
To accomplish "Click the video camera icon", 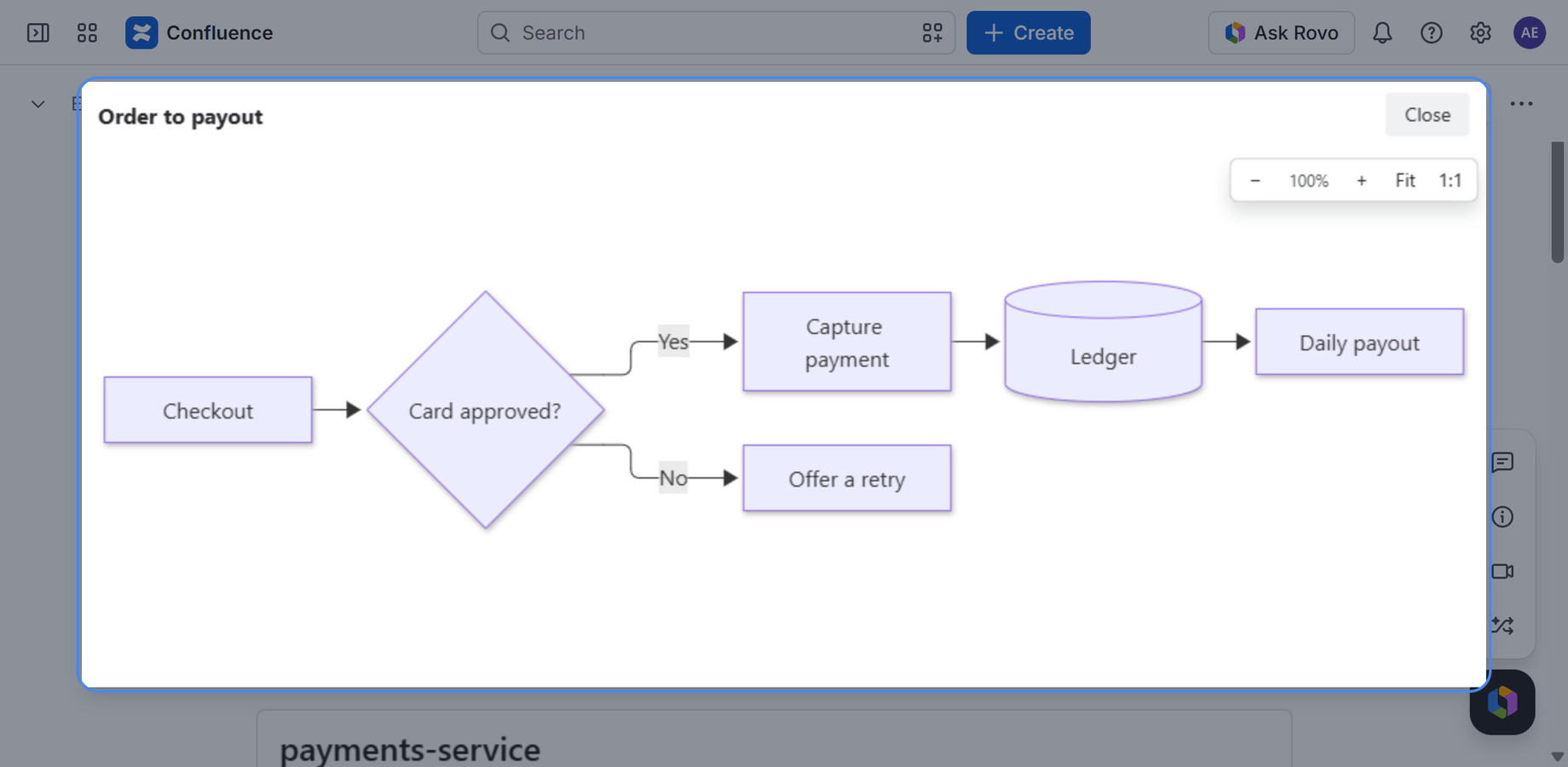I will (x=1502, y=571).
